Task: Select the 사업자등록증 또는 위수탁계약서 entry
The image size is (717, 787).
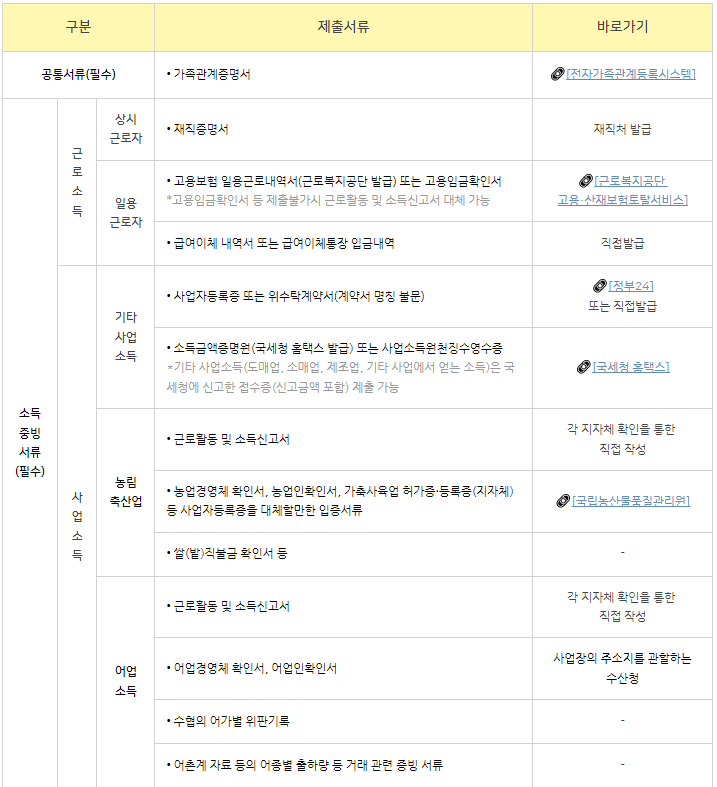Action: tap(296, 297)
